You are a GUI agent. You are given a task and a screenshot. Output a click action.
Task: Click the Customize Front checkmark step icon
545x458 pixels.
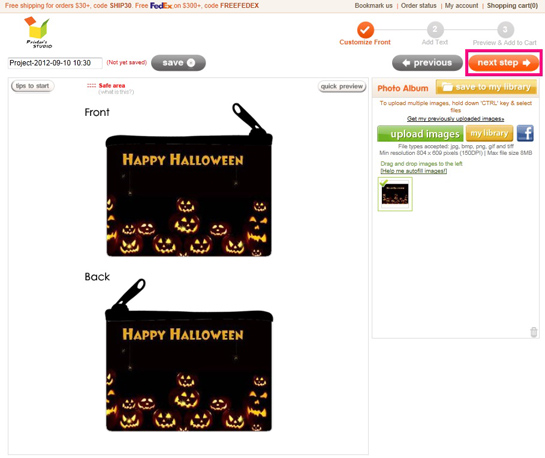365,30
